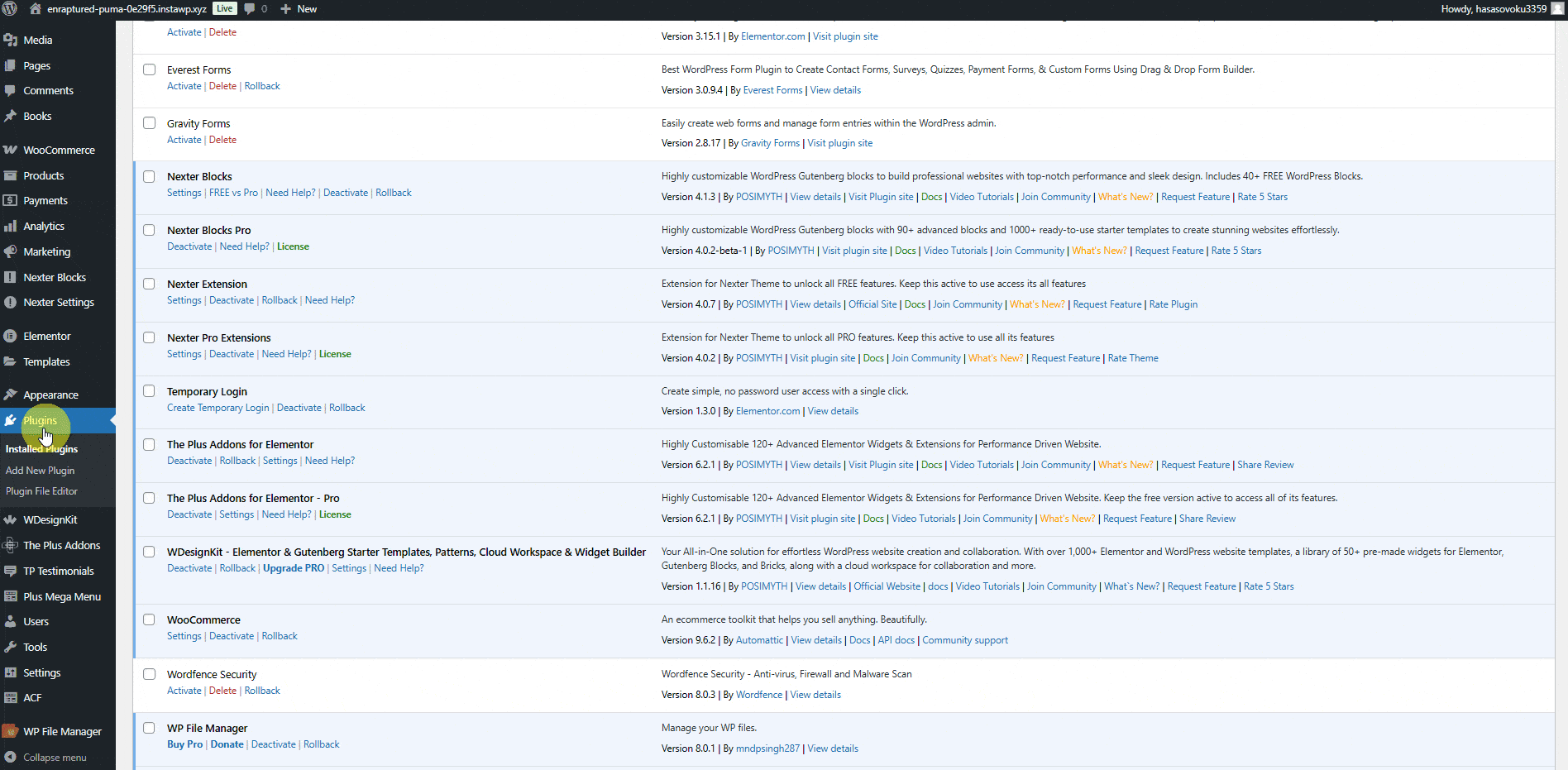Tick the Wordfence Security checkbox
The width and height of the screenshot is (1568, 770).
click(x=149, y=674)
